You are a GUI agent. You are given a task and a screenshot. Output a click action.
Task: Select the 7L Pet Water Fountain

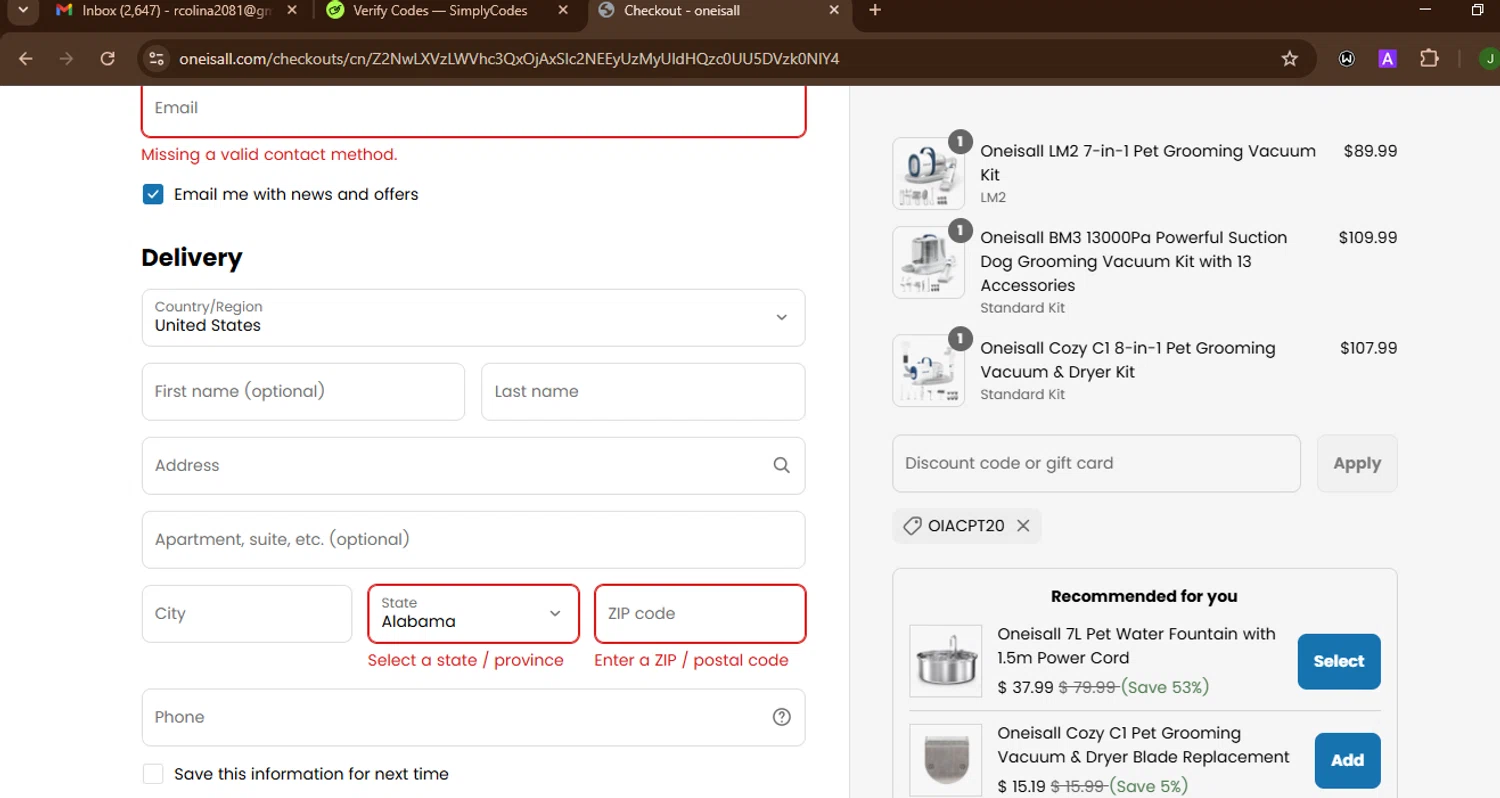1339,662
